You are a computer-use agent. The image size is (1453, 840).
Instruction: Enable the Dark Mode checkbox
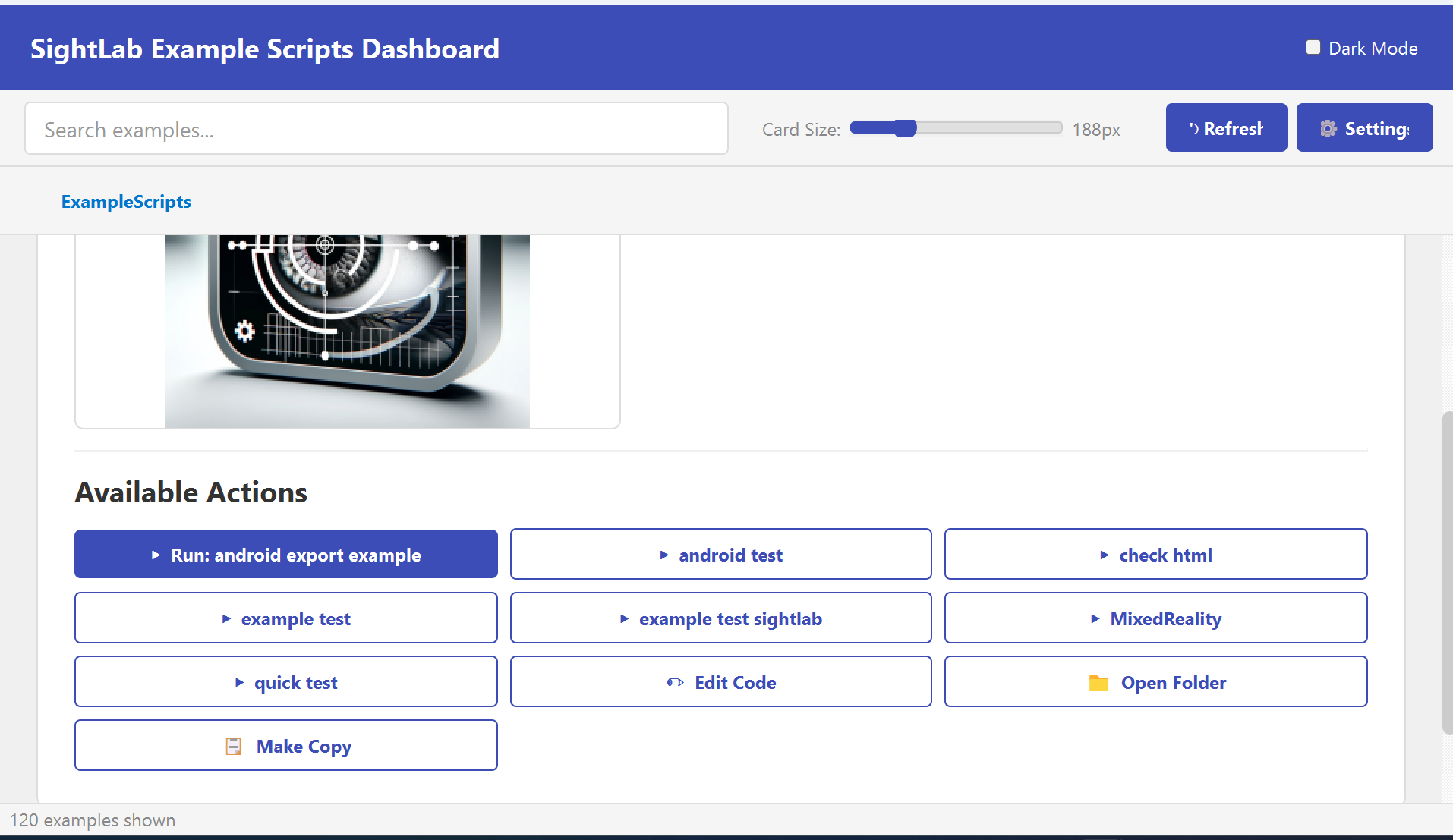(x=1313, y=48)
